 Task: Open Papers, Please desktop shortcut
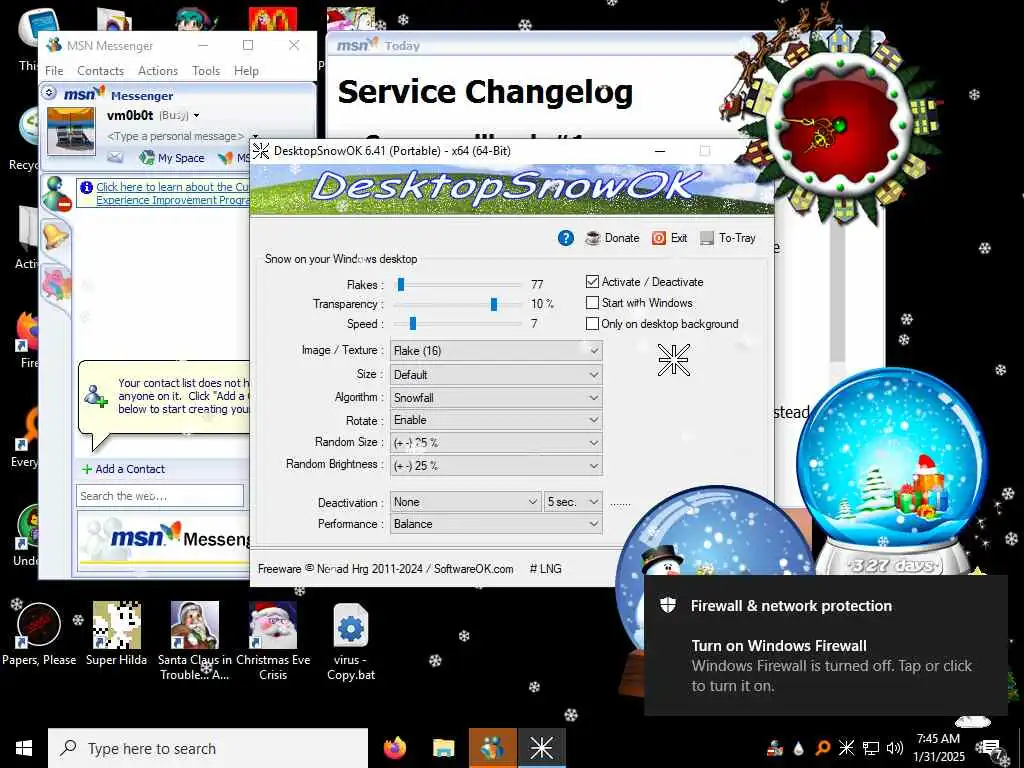pos(39,633)
